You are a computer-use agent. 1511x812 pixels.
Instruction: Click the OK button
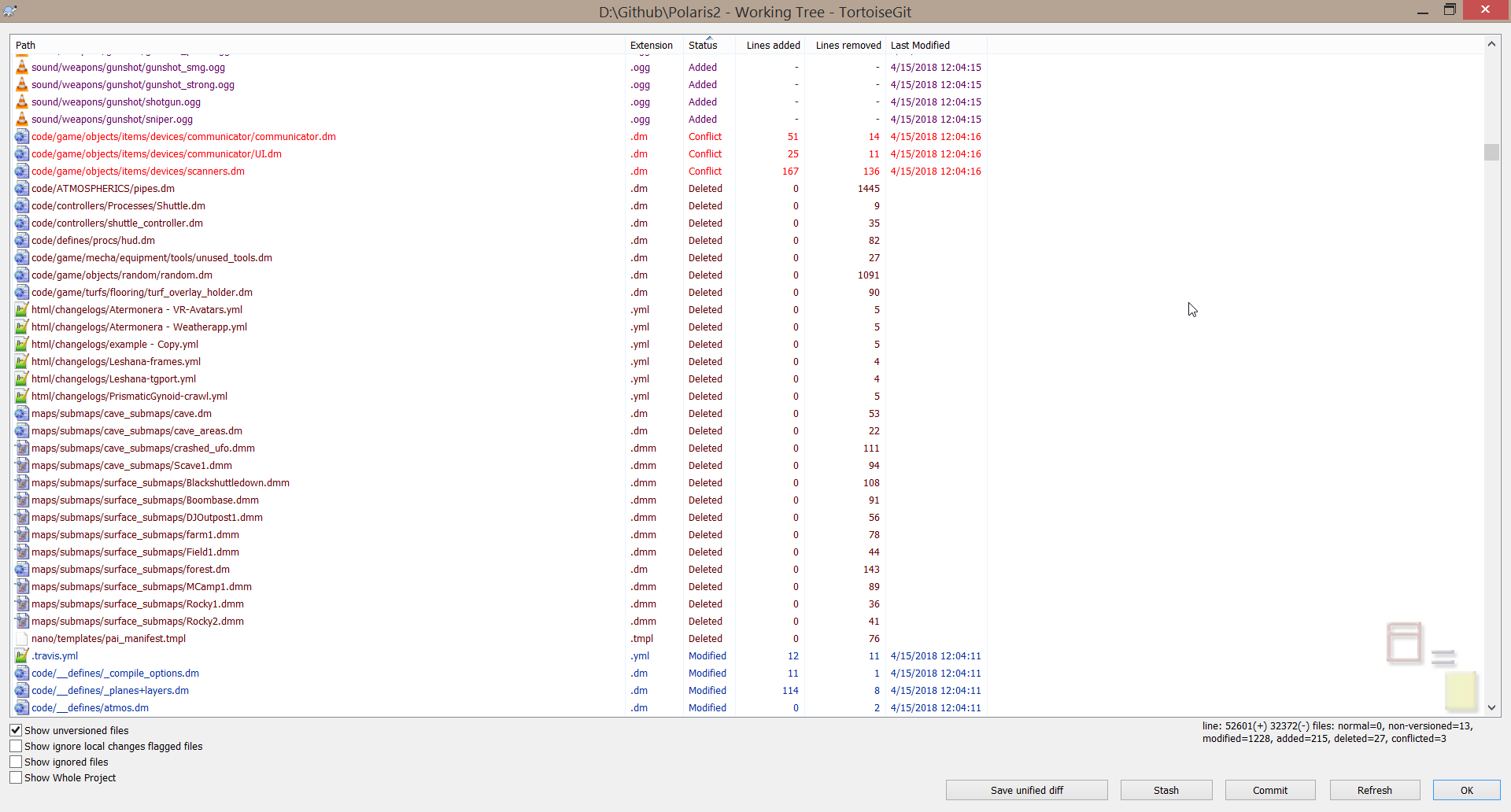pyautogui.click(x=1467, y=790)
